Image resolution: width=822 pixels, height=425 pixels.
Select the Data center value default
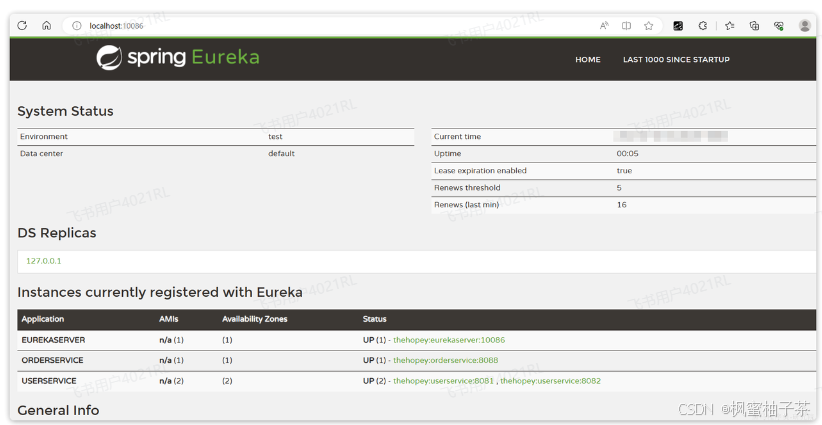282,154
